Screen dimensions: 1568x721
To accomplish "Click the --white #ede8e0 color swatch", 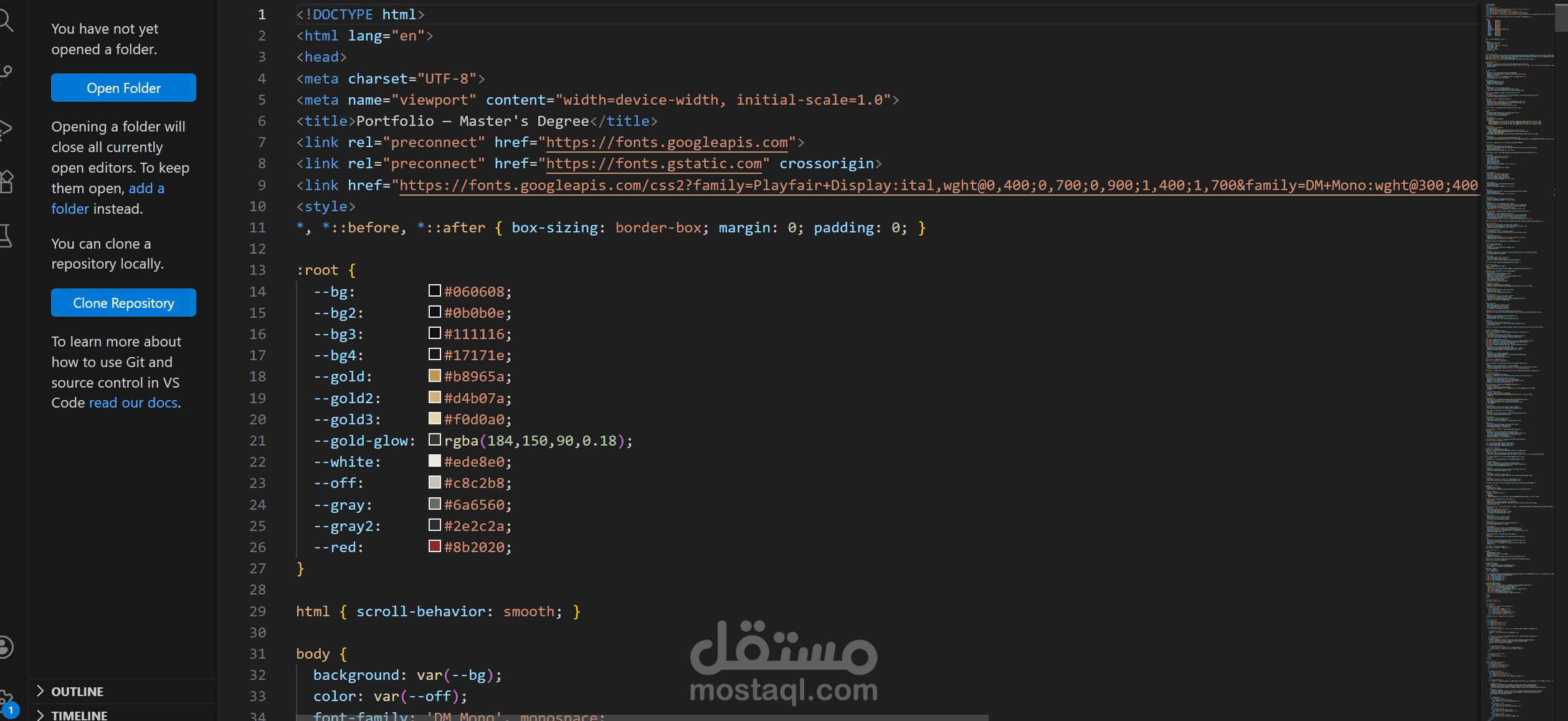I will point(435,461).
